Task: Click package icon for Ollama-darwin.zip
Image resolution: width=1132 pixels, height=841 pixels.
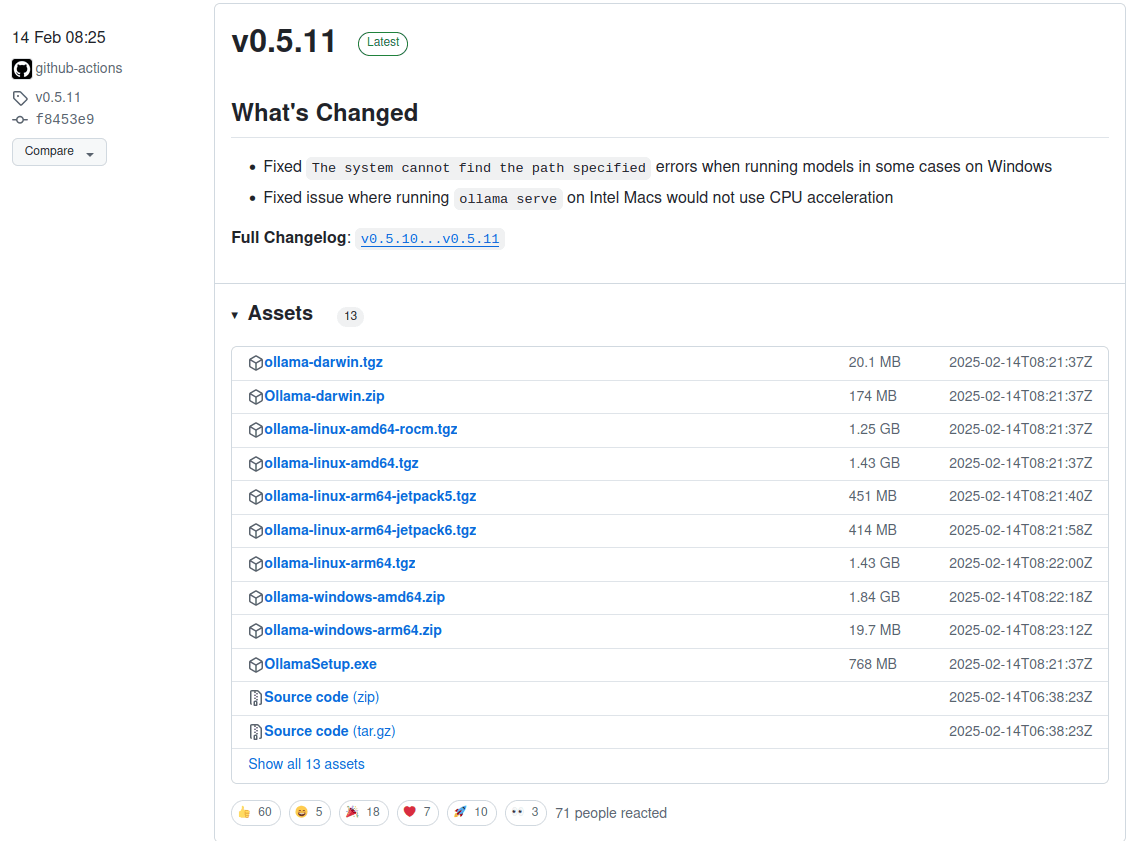Action: click(256, 397)
